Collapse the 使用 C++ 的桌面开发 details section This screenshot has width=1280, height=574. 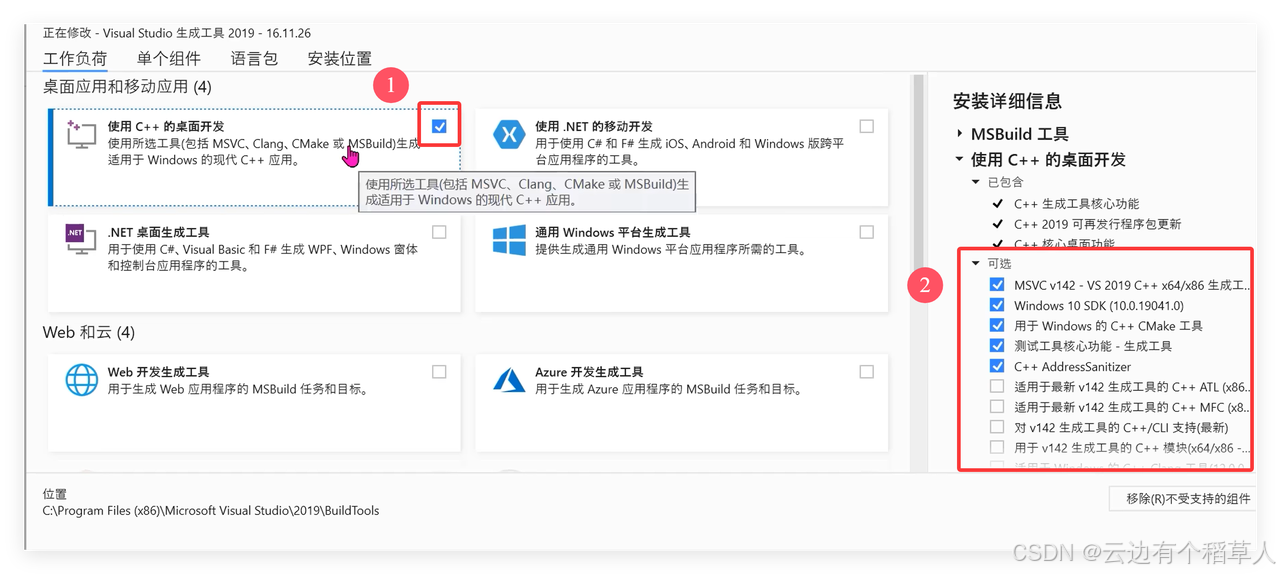coord(959,159)
